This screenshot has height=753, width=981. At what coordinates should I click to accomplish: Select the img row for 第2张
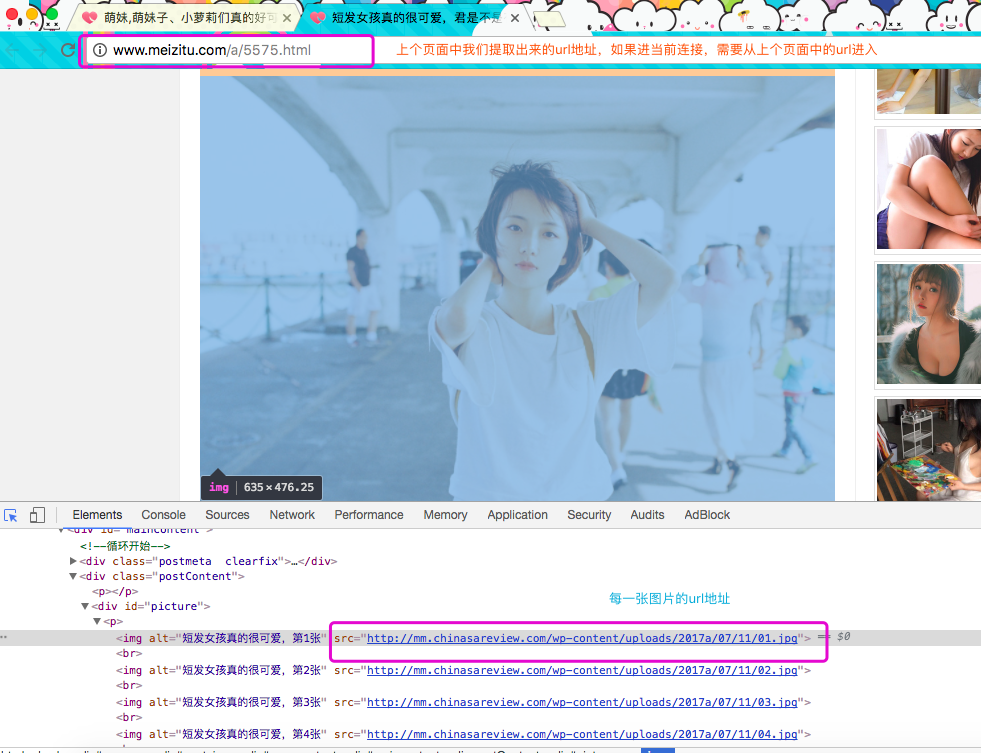464,670
